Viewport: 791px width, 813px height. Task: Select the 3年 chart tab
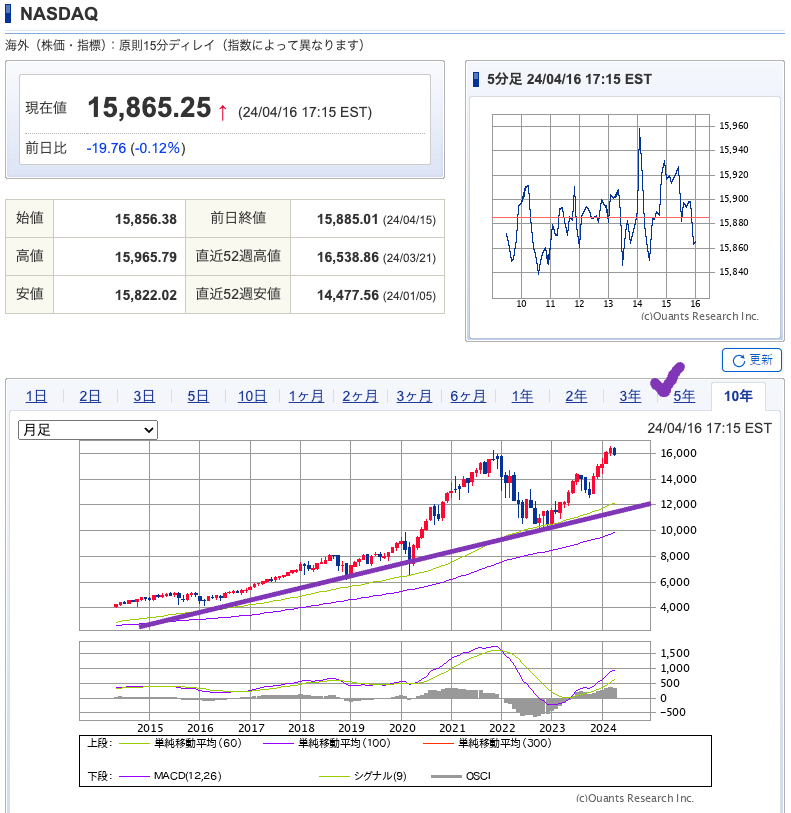630,396
